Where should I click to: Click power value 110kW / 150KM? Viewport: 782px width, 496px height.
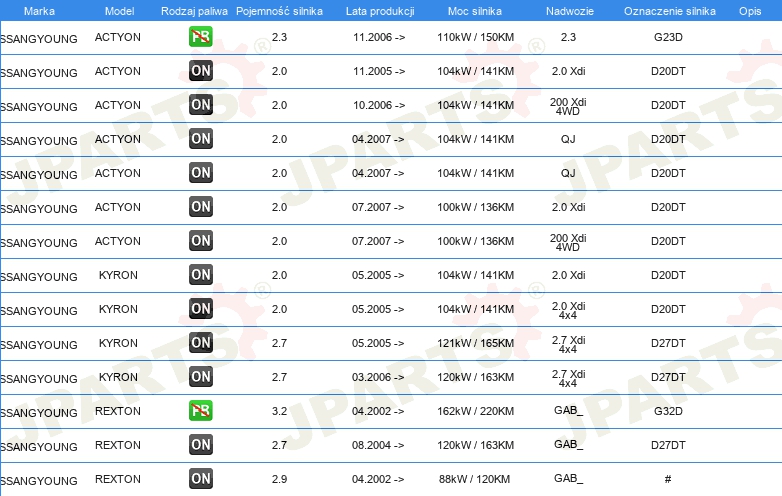[475, 37]
